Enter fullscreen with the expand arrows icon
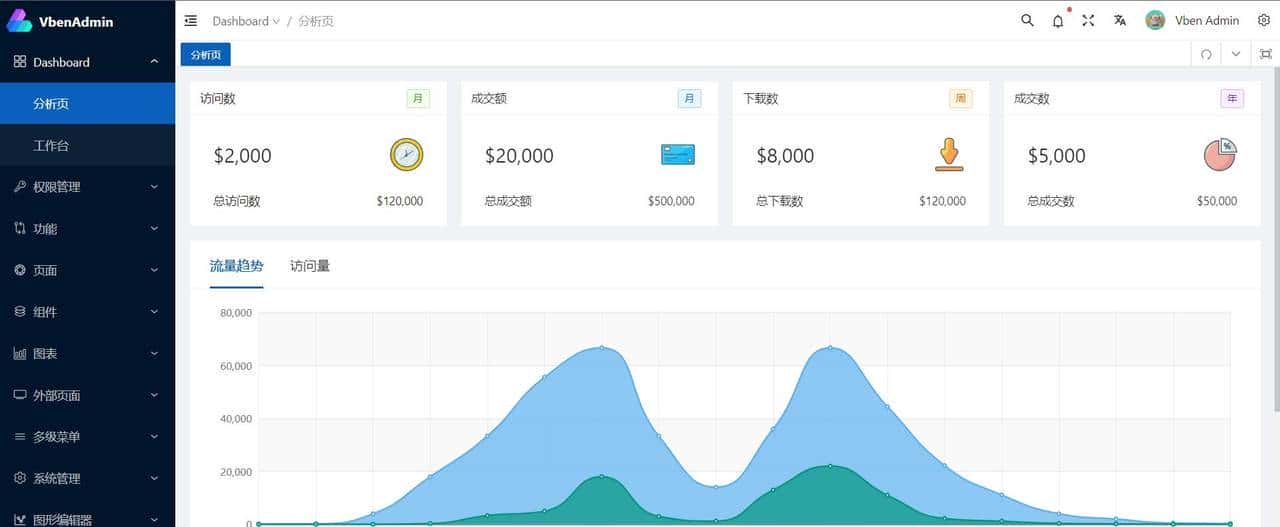1280x527 pixels. [1088, 20]
